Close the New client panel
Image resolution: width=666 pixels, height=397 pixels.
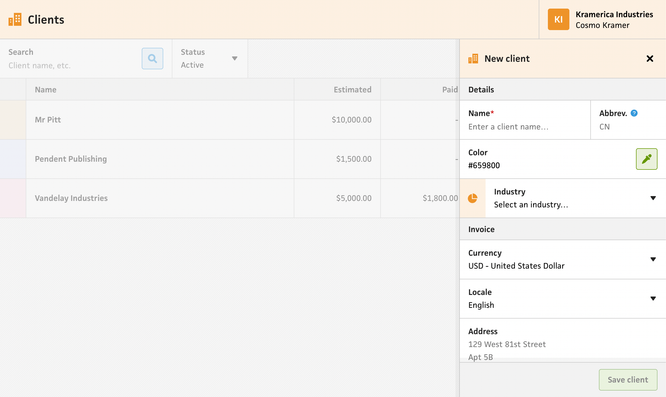[649, 59]
